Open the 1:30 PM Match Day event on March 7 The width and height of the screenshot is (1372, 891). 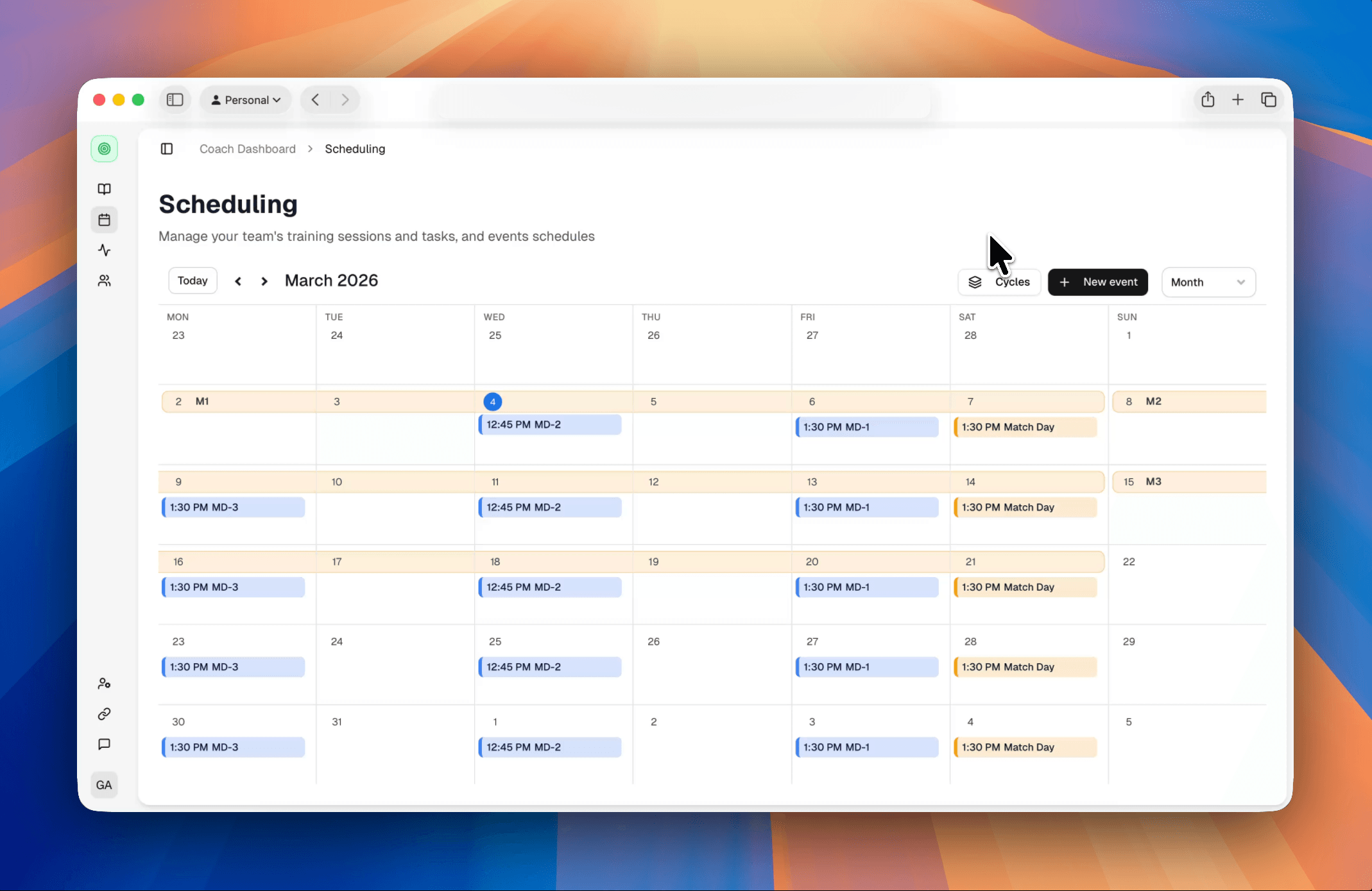click(1025, 426)
